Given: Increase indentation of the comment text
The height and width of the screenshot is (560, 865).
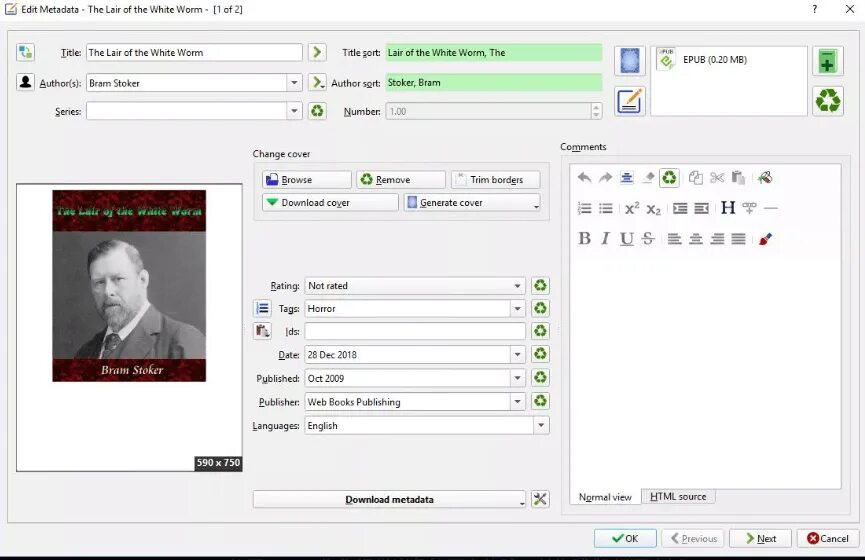Looking at the screenshot, I should pyautogui.click(x=680, y=208).
